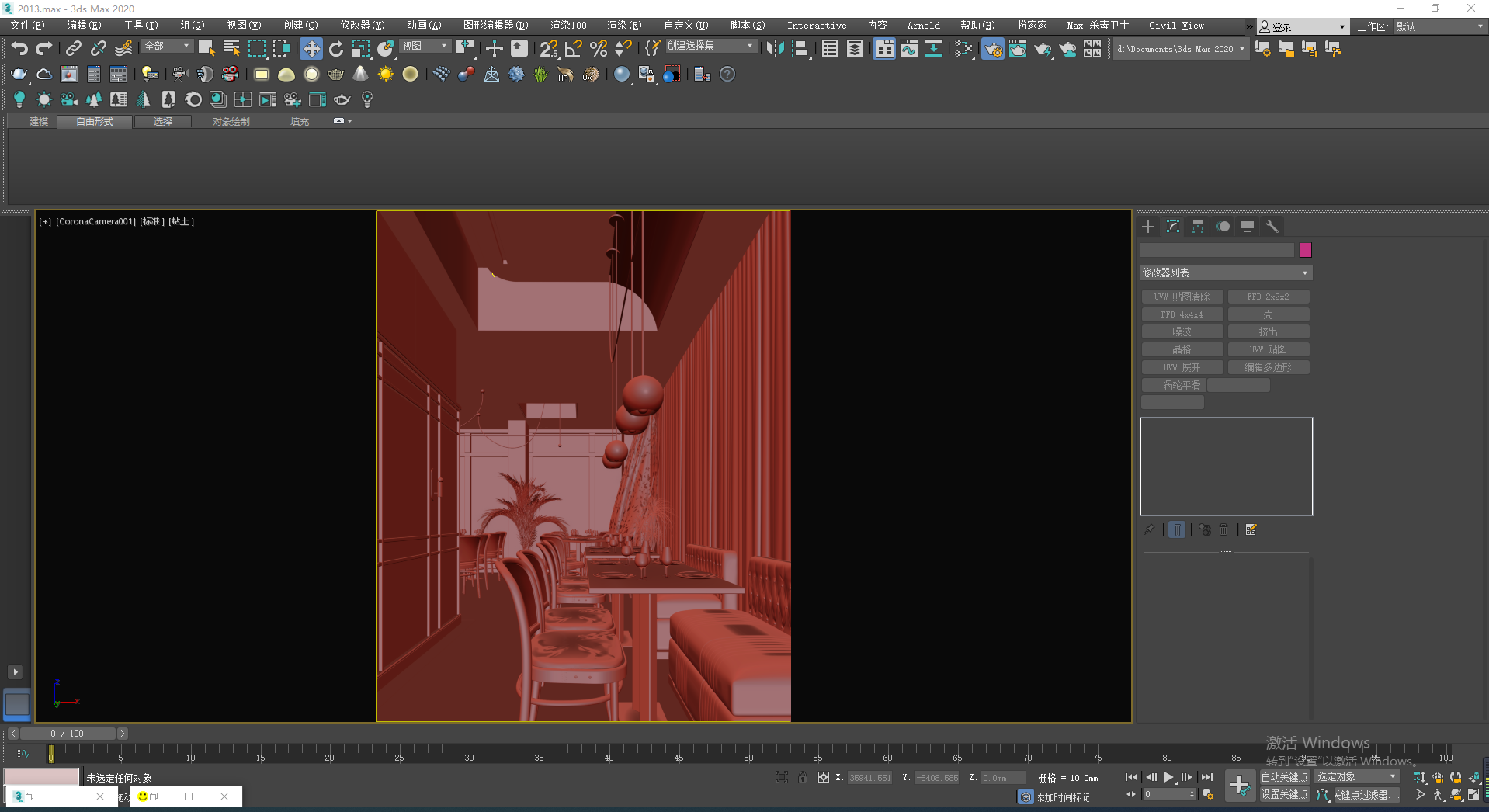Toggle Auto Key (自动关键点) mode
Image resolution: width=1489 pixels, height=812 pixels.
coord(1284,777)
